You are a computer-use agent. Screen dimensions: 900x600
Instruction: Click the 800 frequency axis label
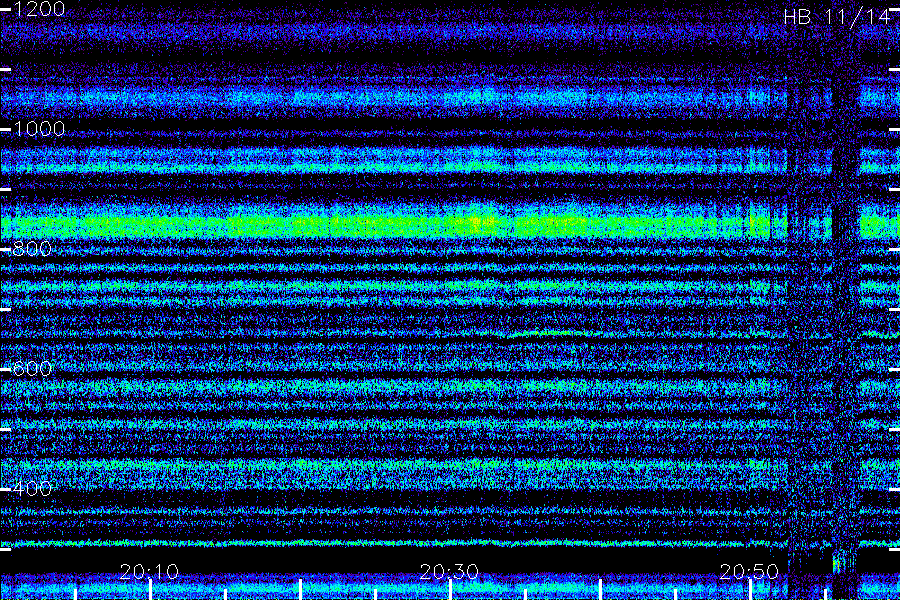coord(32,249)
